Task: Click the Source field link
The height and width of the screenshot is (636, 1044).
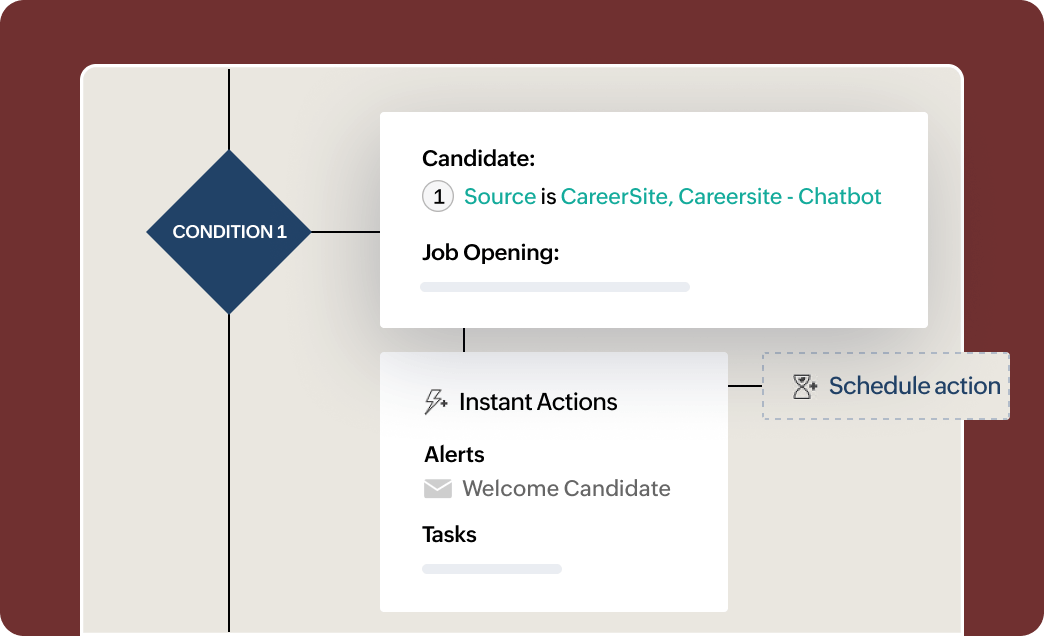Action: click(x=499, y=196)
